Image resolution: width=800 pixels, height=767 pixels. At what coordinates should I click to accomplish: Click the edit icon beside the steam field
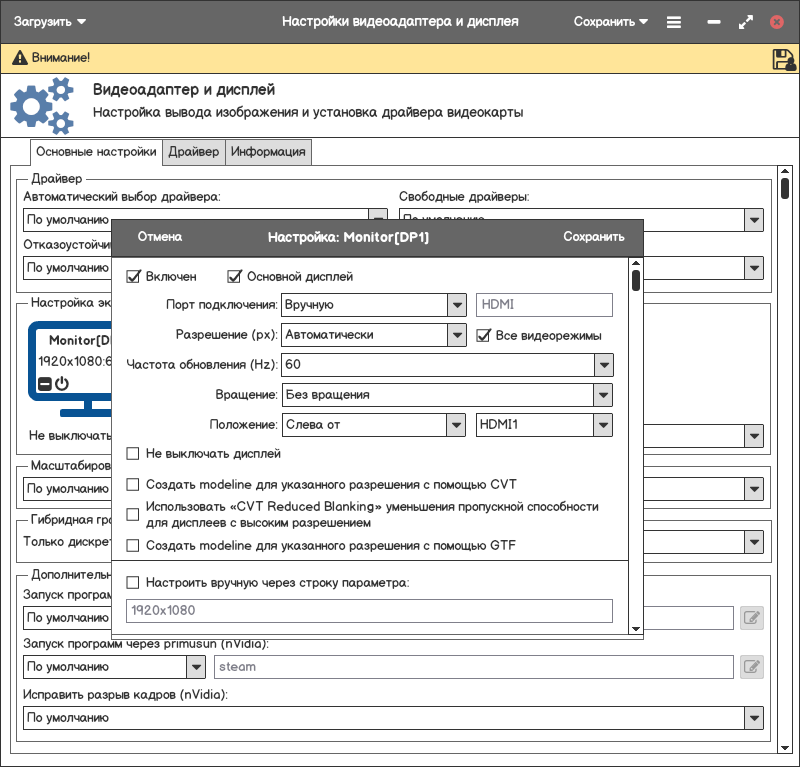752,666
